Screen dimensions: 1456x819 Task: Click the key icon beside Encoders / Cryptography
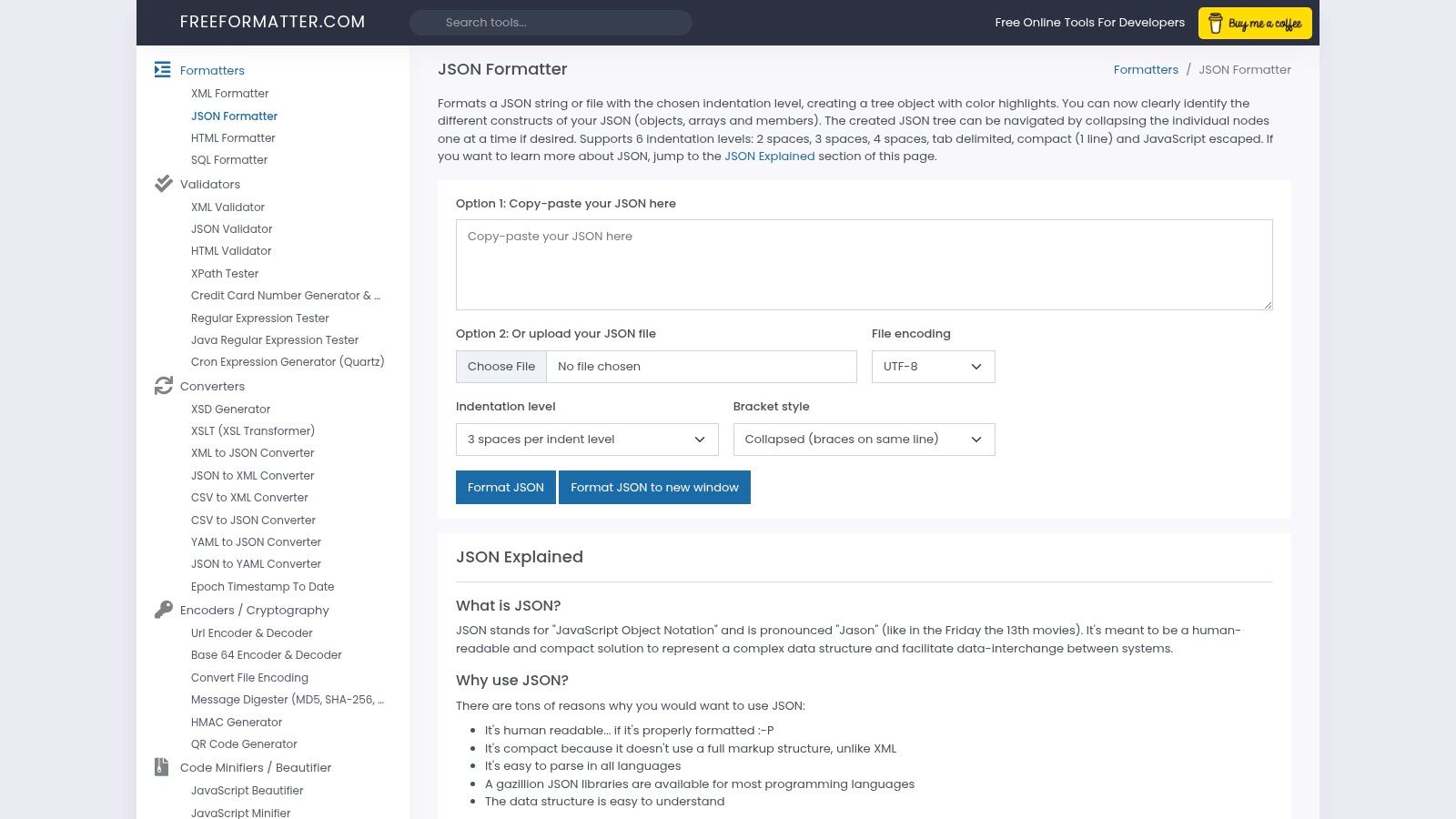163,609
